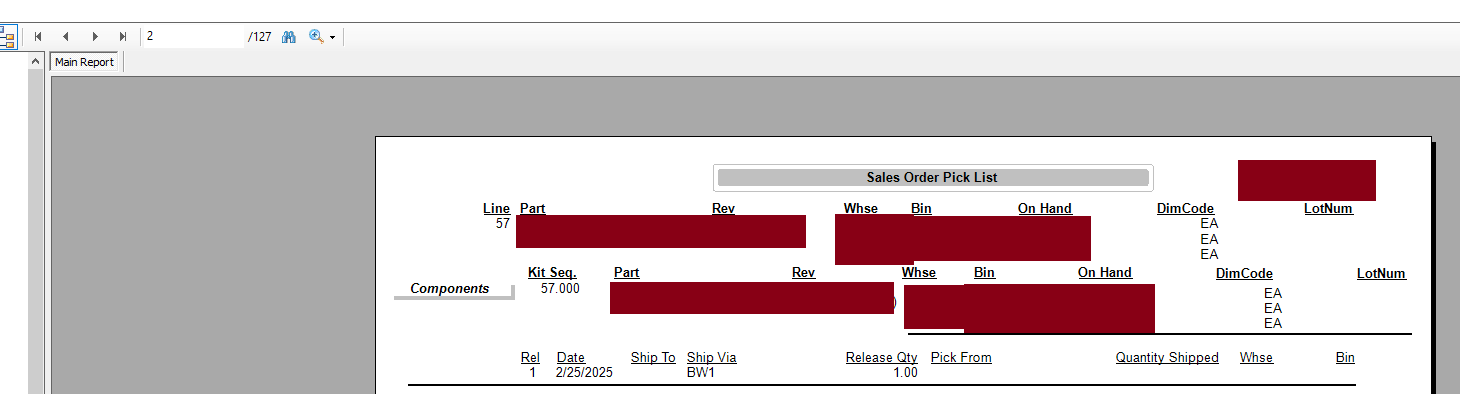Click the zoom magnifier icon

tap(316, 37)
